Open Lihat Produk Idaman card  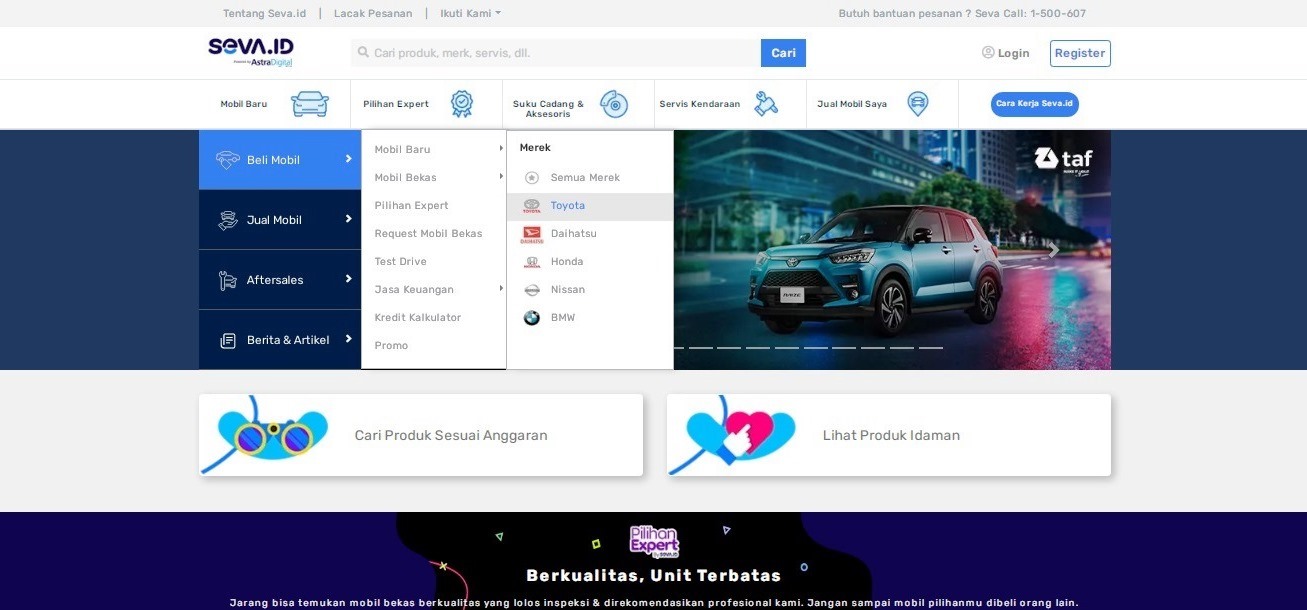pyautogui.click(x=889, y=435)
